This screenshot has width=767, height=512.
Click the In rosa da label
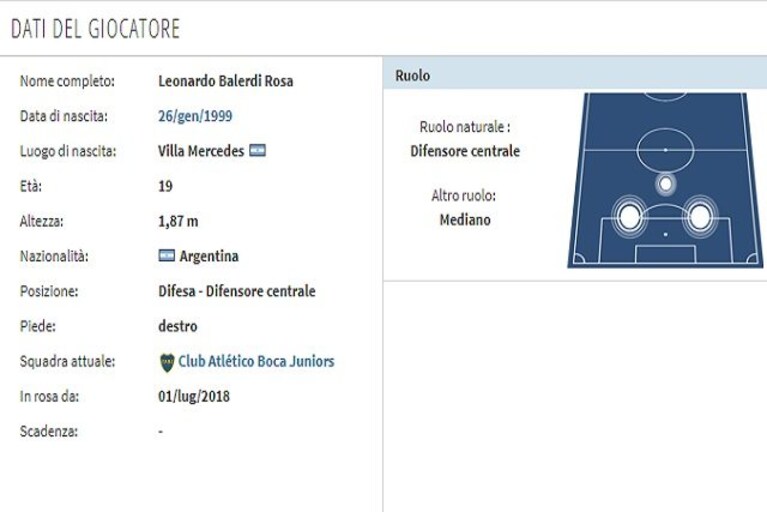(49, 396)
